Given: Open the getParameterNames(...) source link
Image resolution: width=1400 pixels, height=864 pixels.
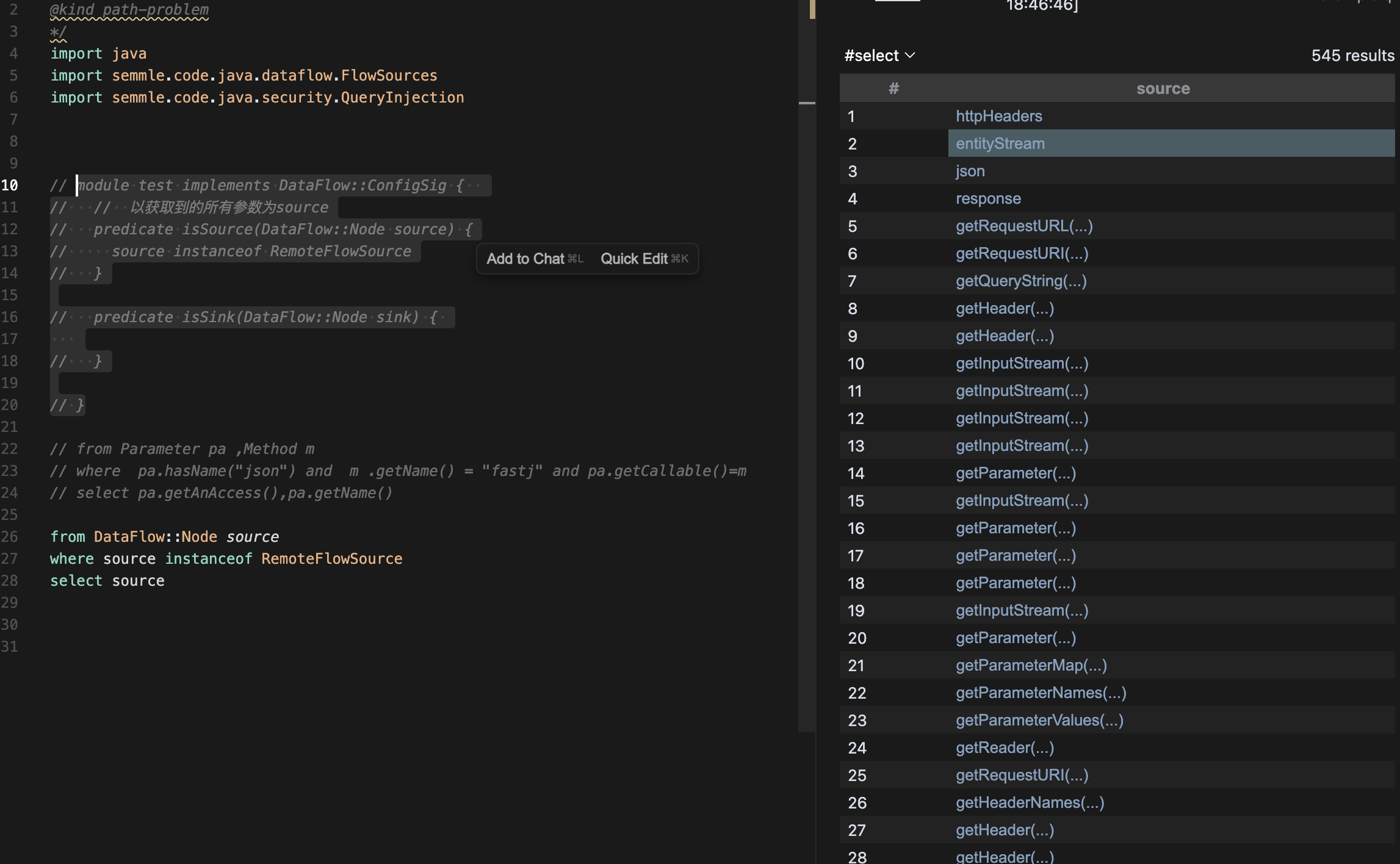Looking at the screenshot, I should coord(1041,693).
